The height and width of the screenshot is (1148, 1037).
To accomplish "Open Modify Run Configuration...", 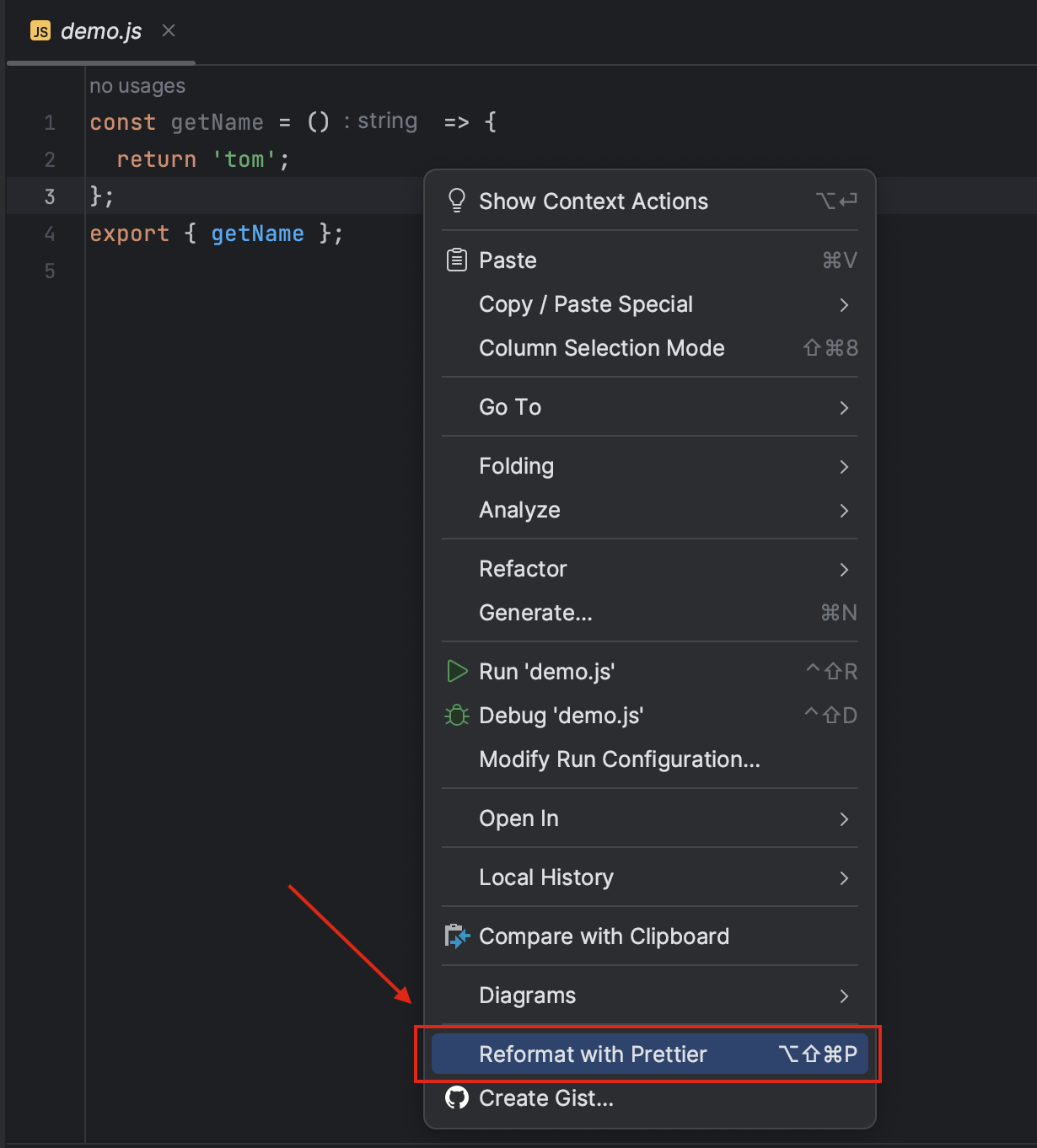I will 650,759.
